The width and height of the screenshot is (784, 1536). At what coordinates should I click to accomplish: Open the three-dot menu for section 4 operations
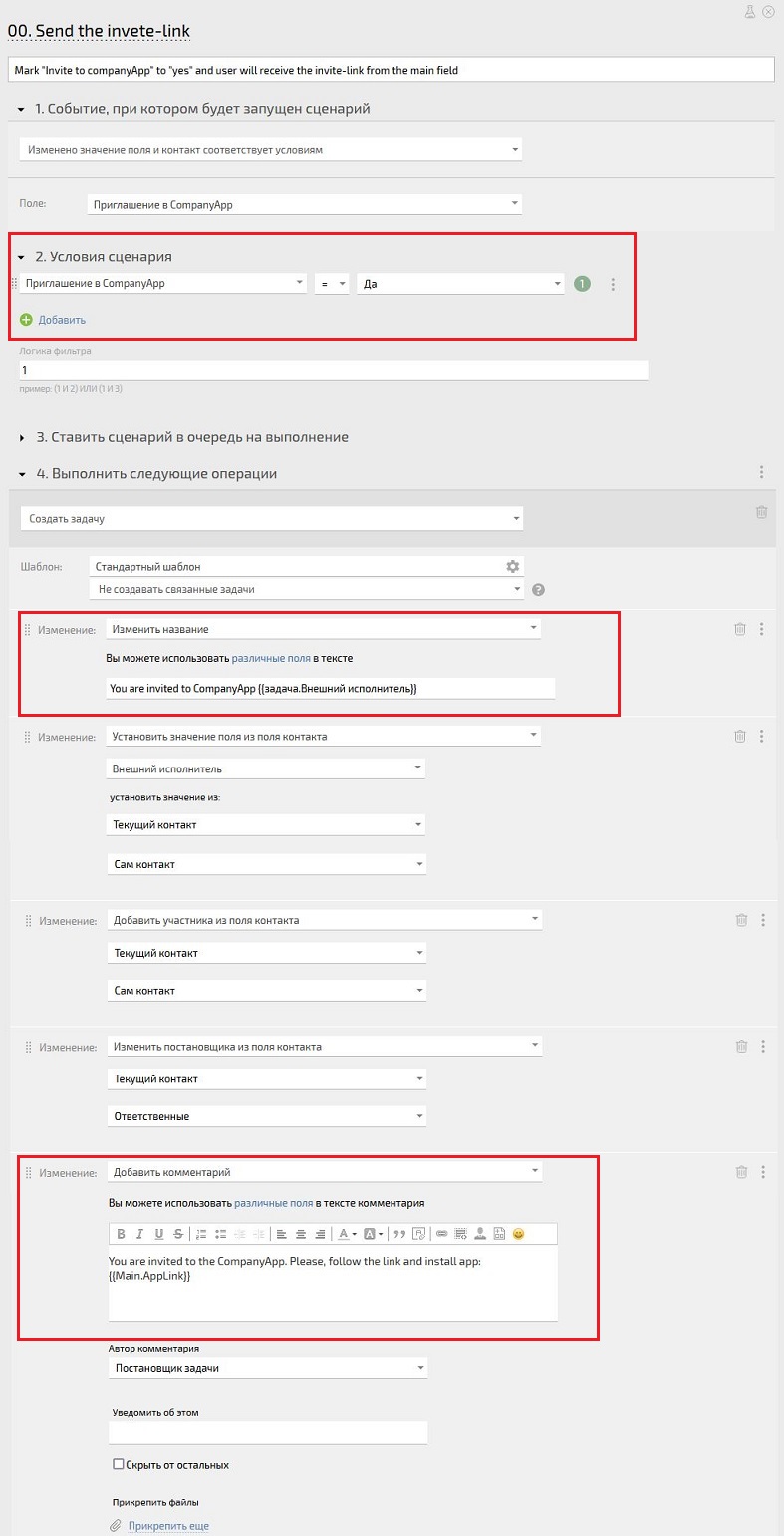762,473
